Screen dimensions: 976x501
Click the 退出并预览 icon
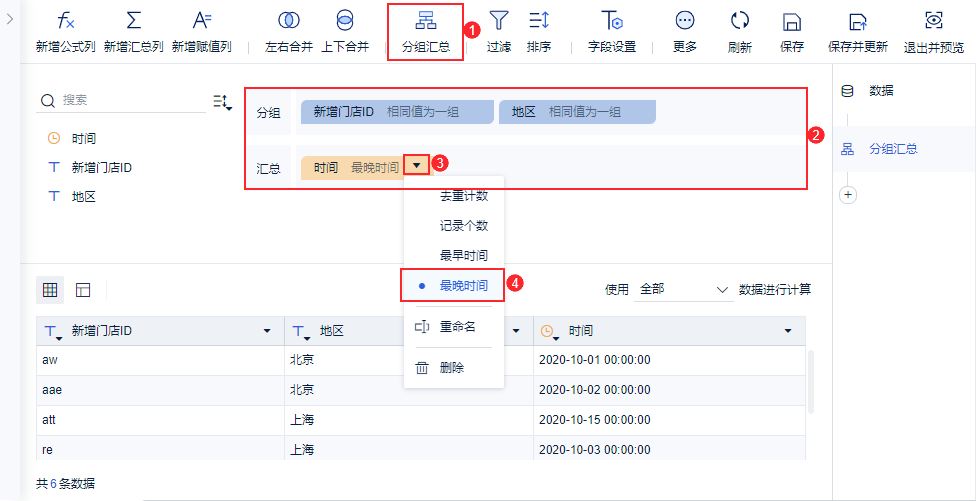tap(933, 21)
